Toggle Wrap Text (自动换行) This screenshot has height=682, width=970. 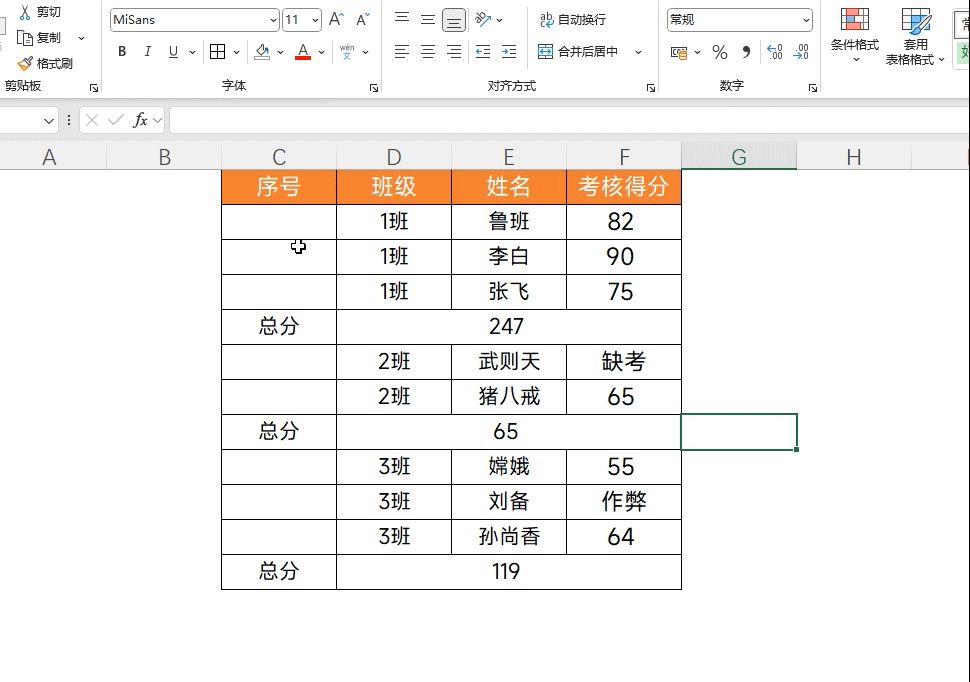point(572,20)
